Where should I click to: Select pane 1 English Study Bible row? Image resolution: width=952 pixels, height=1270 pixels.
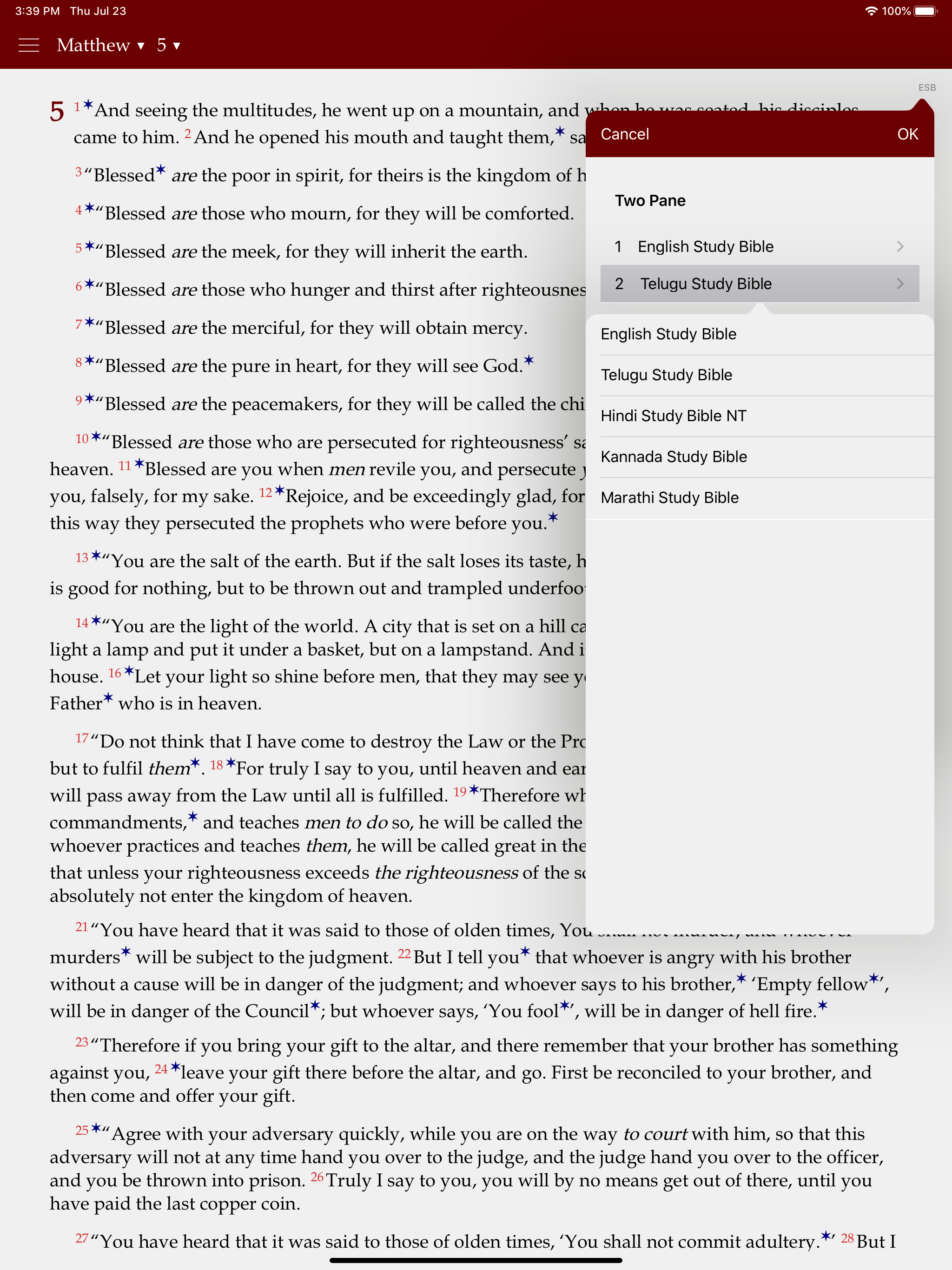pos(760,246)
